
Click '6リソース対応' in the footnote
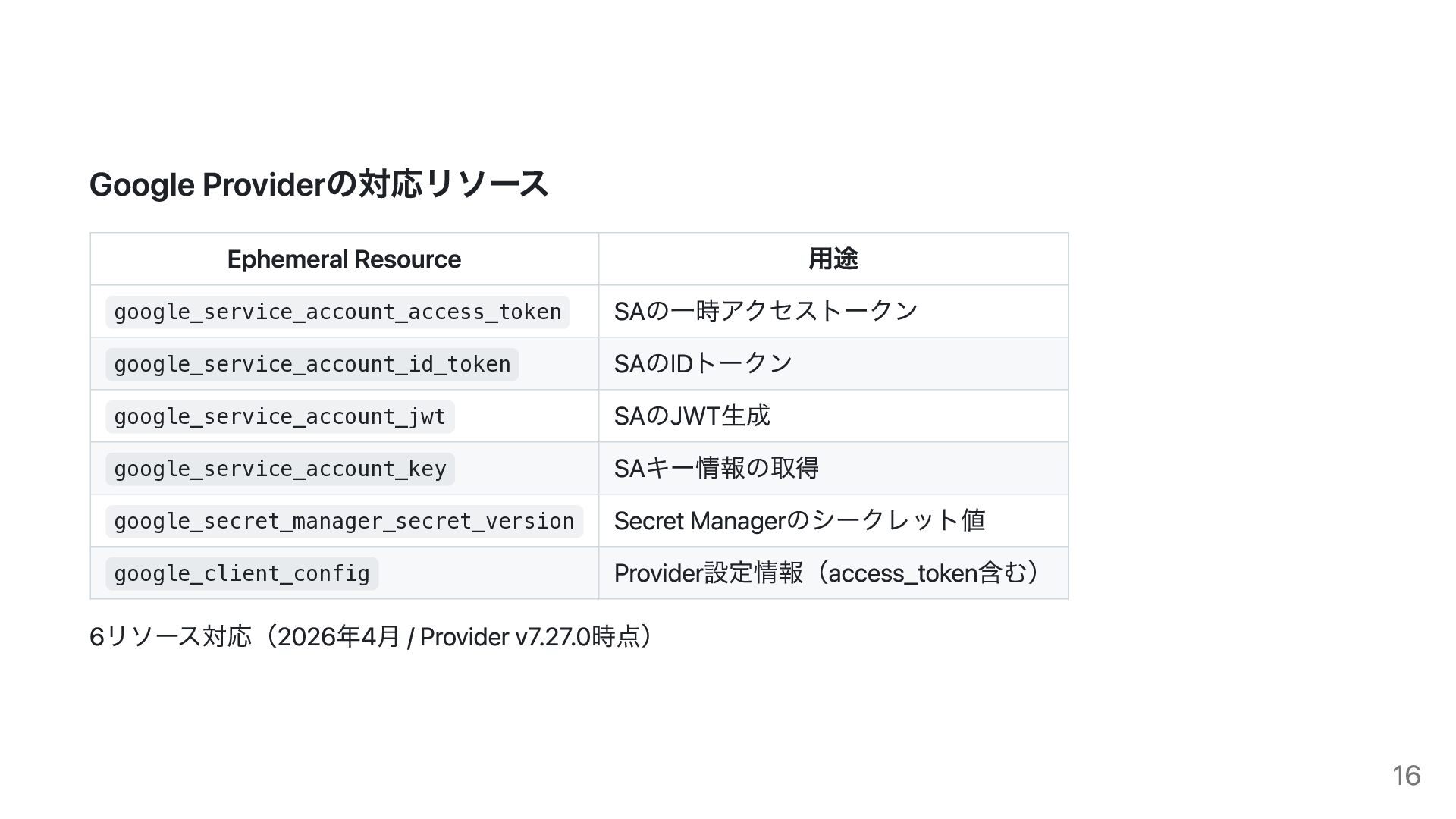point(170,636)
